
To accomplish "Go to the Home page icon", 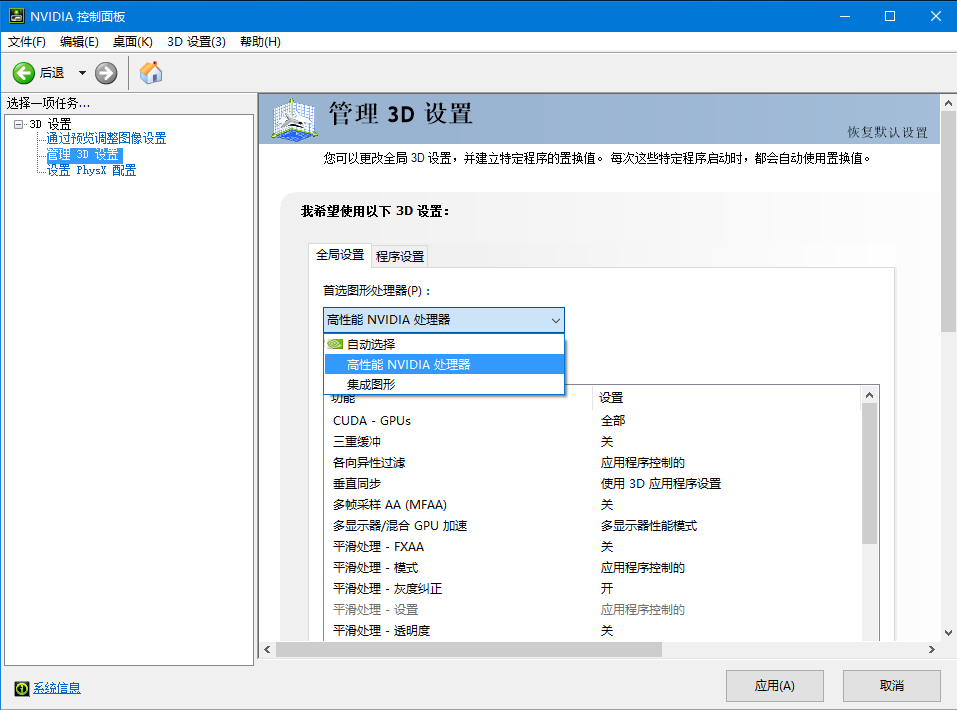I will click(x=151, y=73).
